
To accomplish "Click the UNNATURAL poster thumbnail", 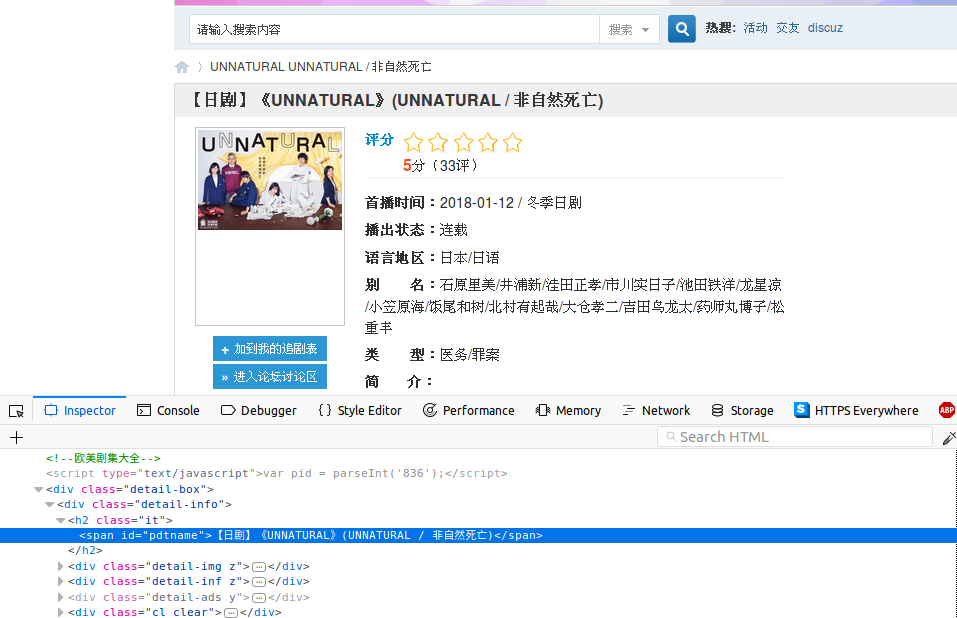I will coord(270,181).
